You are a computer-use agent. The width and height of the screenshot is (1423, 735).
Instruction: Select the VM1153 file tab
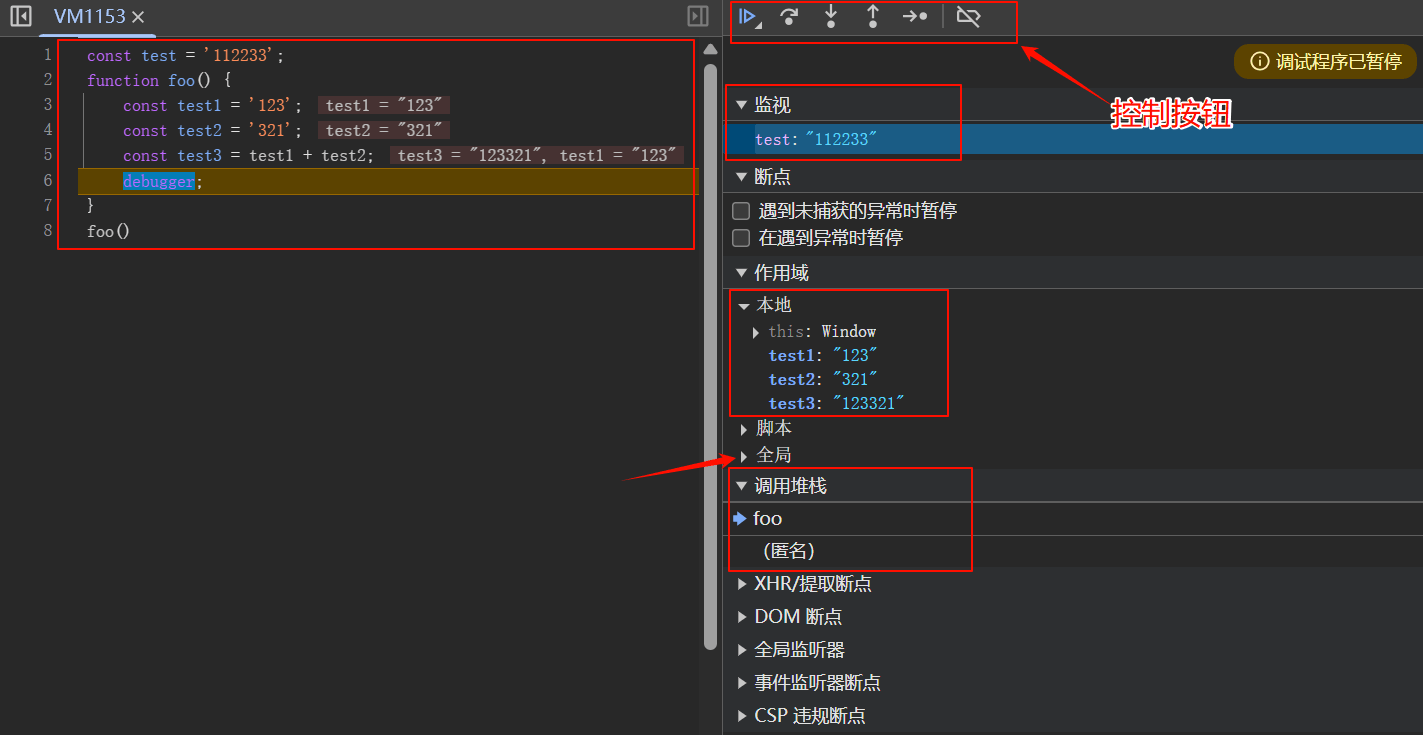click(x=89, y=17)
